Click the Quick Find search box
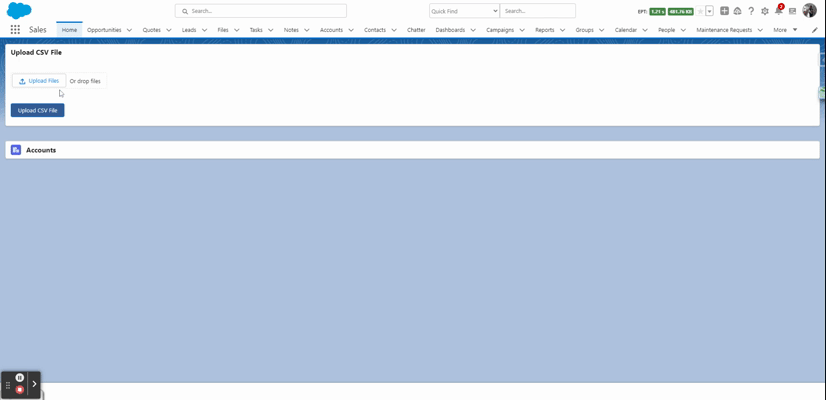The image size is (826, 400). coord(537,11)
